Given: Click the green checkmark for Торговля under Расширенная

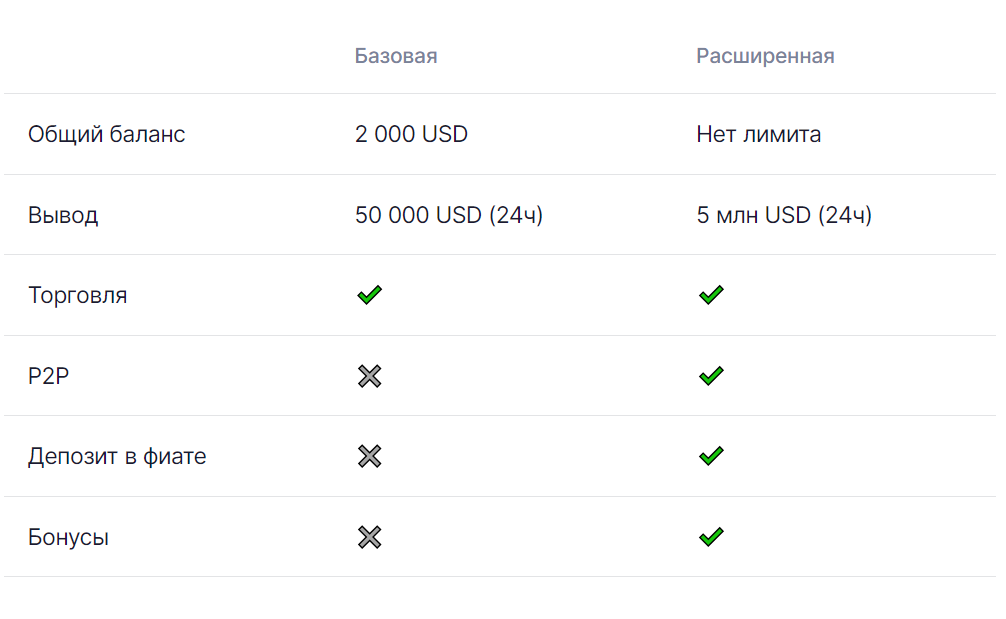Looking at the screenshot, I should tap(711, 295).
